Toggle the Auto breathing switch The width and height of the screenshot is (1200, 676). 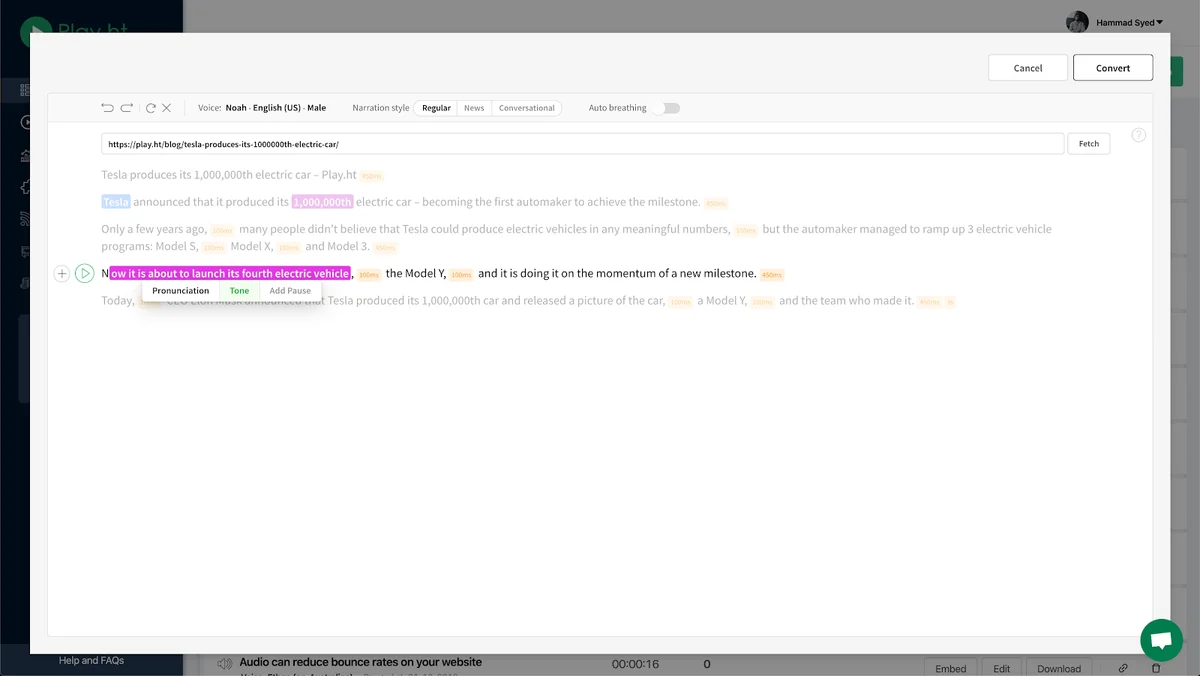pyautogui.click(x=666, y=108)
